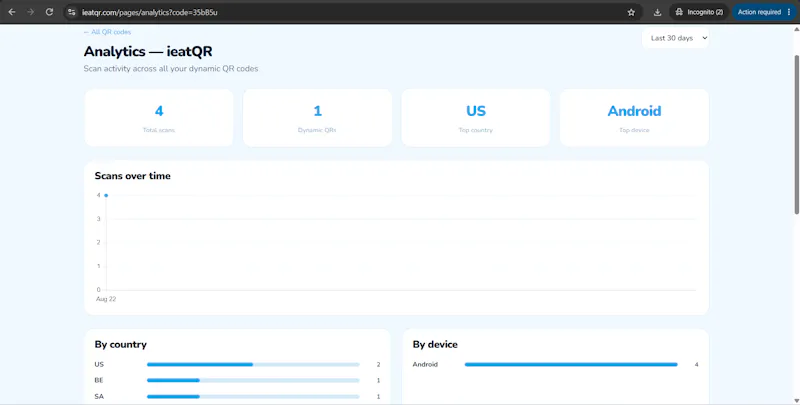The image size is (800, 405).
Task: Open the browser downloads icon
Action: point(658,12)
